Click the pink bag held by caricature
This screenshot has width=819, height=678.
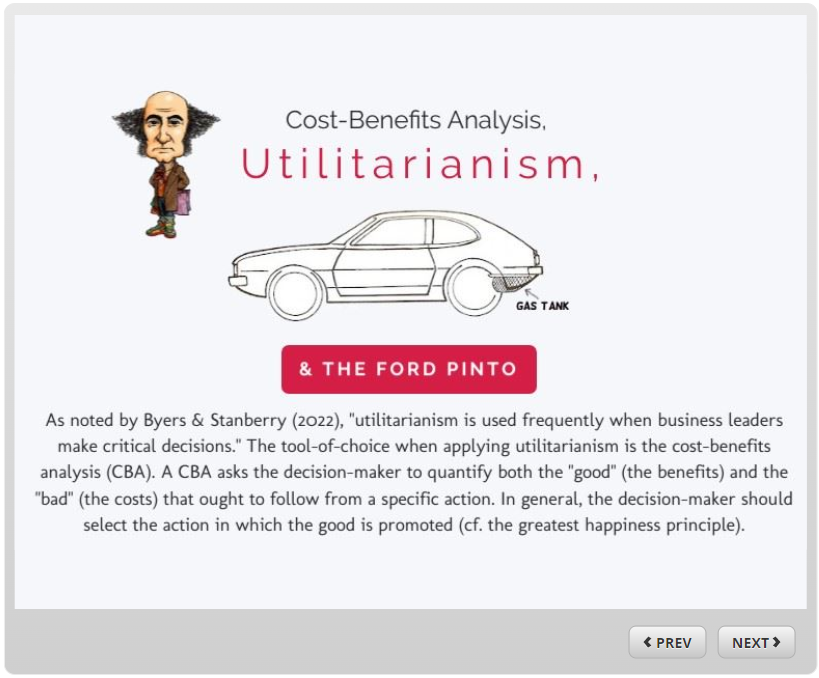click(x=183, y=202)
